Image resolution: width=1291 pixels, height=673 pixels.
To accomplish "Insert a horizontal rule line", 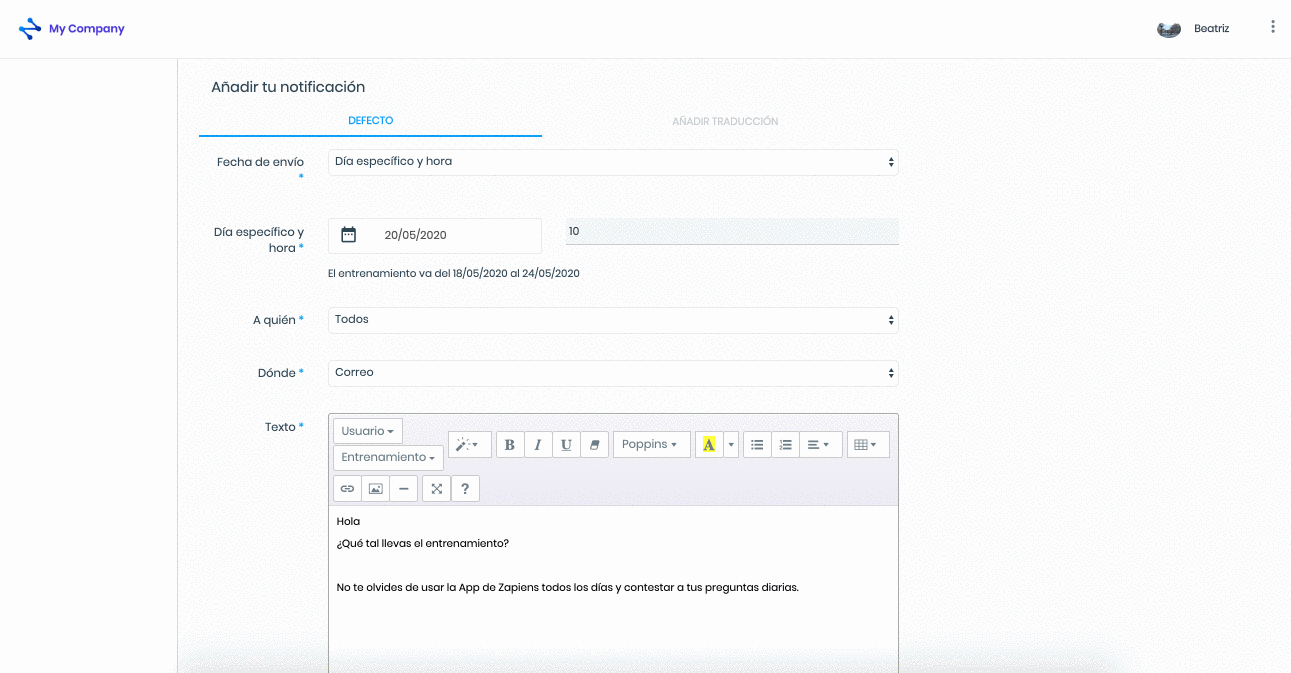I will click(x=403, y=488).
